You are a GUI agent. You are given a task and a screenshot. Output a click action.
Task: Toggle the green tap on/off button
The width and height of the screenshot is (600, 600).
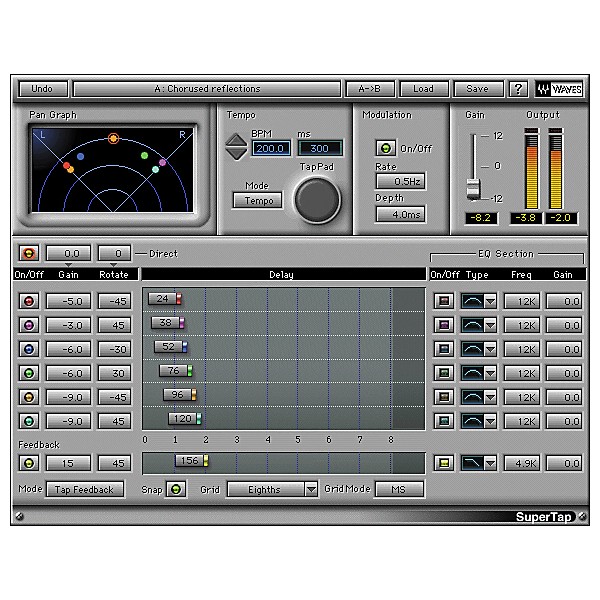click(x=29, y=373)
